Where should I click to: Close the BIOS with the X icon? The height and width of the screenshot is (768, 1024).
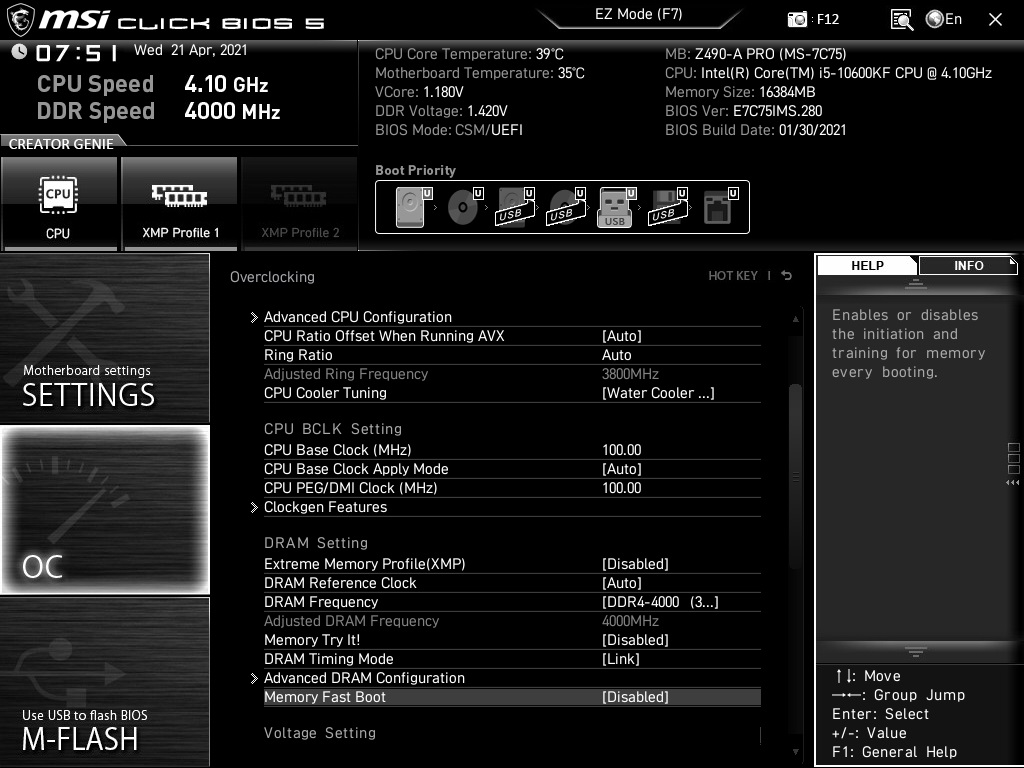pos(995,20)
